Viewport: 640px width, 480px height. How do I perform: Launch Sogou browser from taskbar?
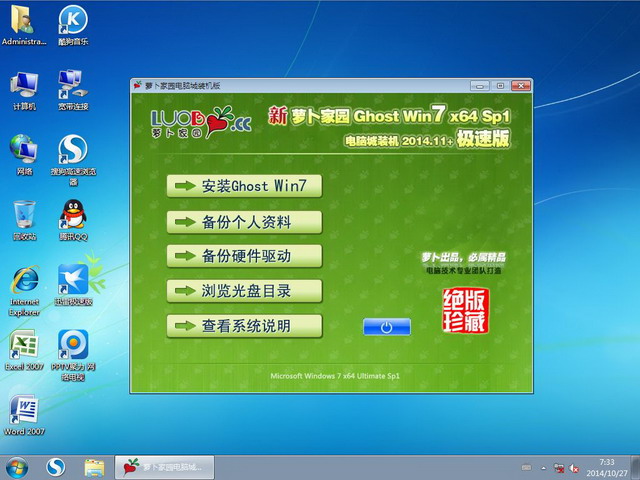[55, 468]
